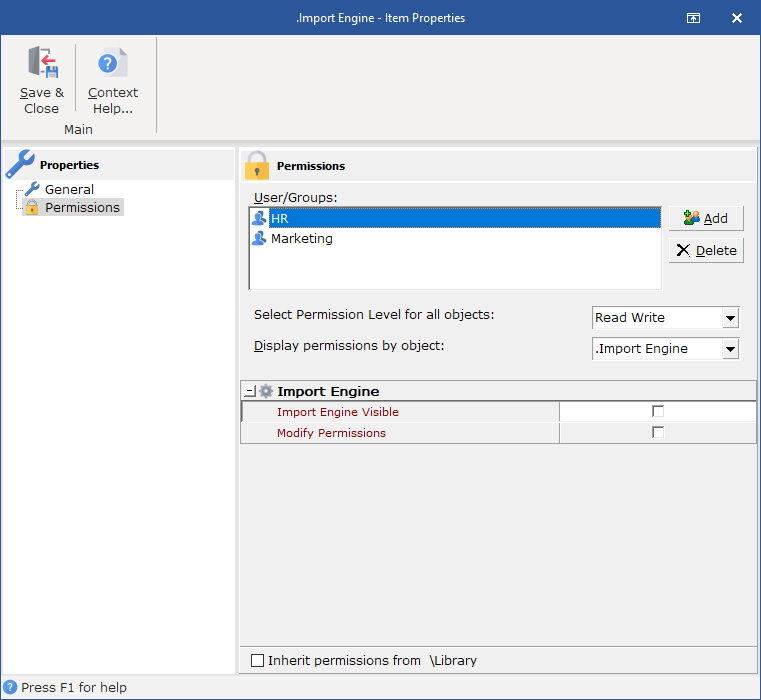
Task: Click the Import Engine gear icon
Action: (266, 392)
